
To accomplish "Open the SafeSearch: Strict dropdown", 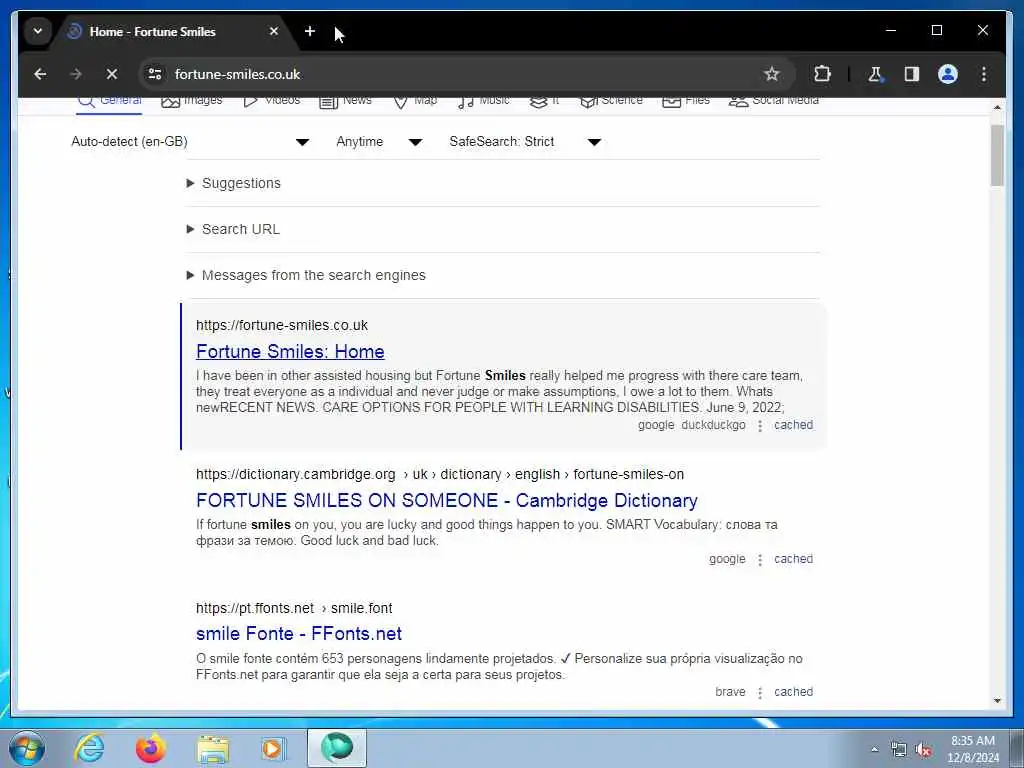I will (525, 142).
